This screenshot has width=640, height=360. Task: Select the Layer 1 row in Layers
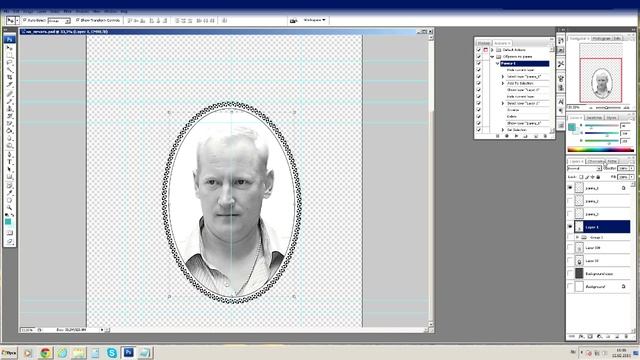(602, 227)
